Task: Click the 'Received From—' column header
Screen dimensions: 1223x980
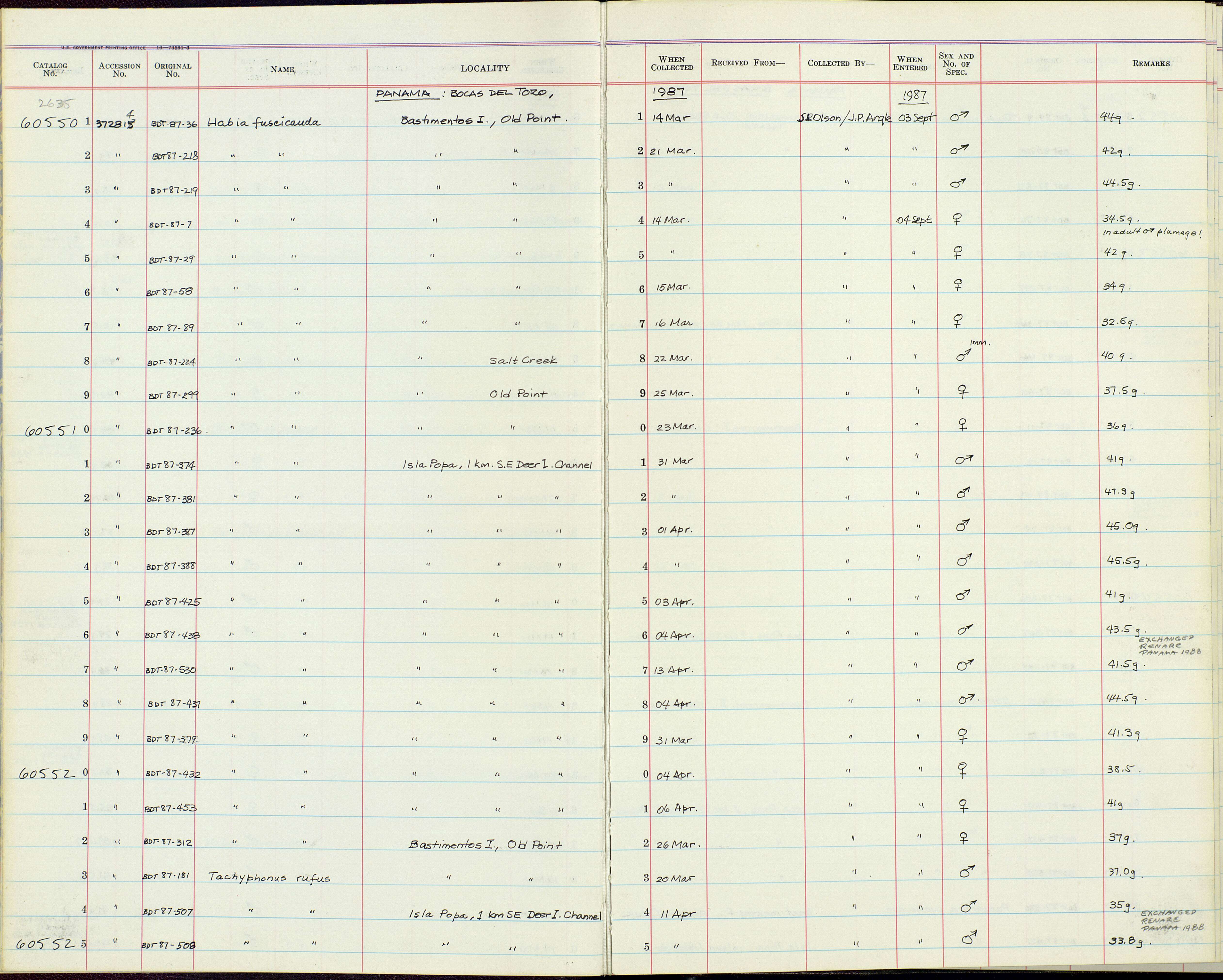Action: pyautogui.click(x=748, y=63)
